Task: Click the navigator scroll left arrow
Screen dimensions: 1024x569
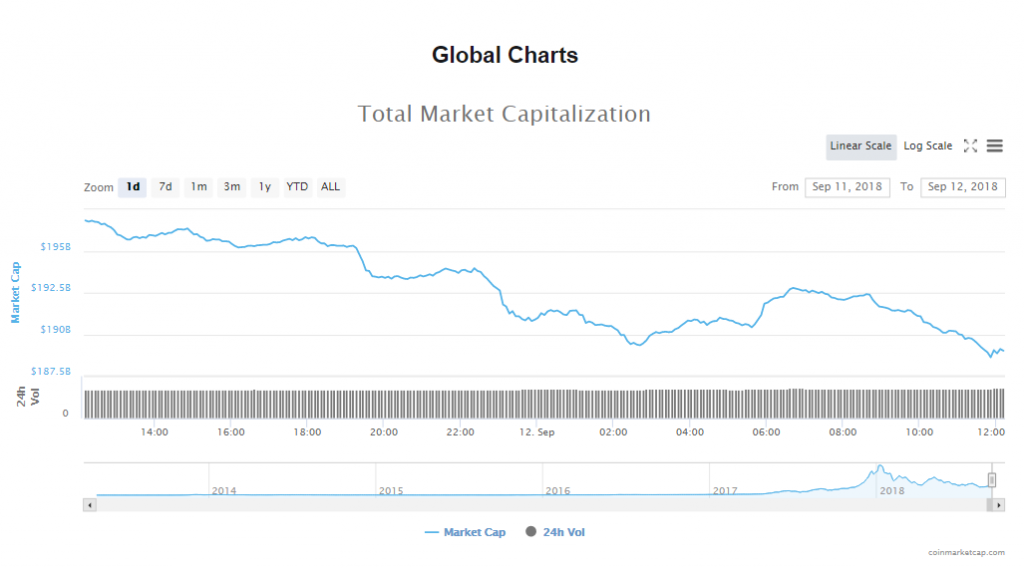Action: point(90,505)
